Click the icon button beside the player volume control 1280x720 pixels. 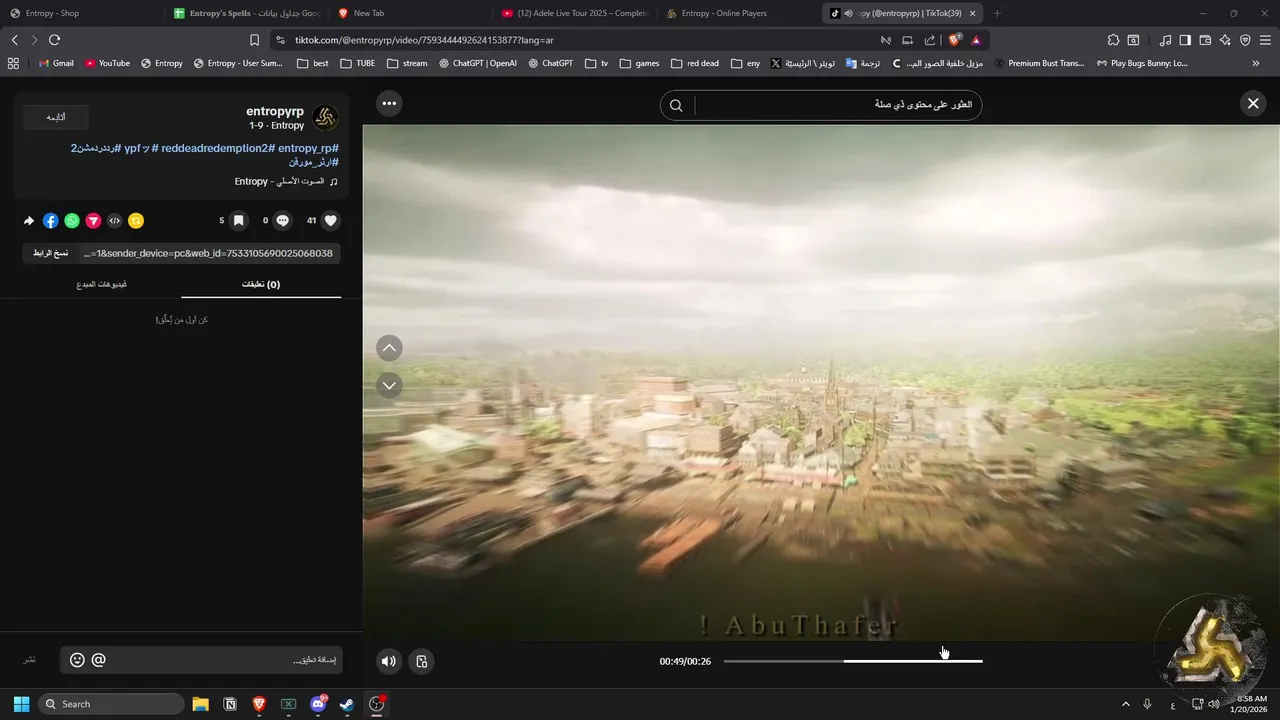tap(422, 661)
